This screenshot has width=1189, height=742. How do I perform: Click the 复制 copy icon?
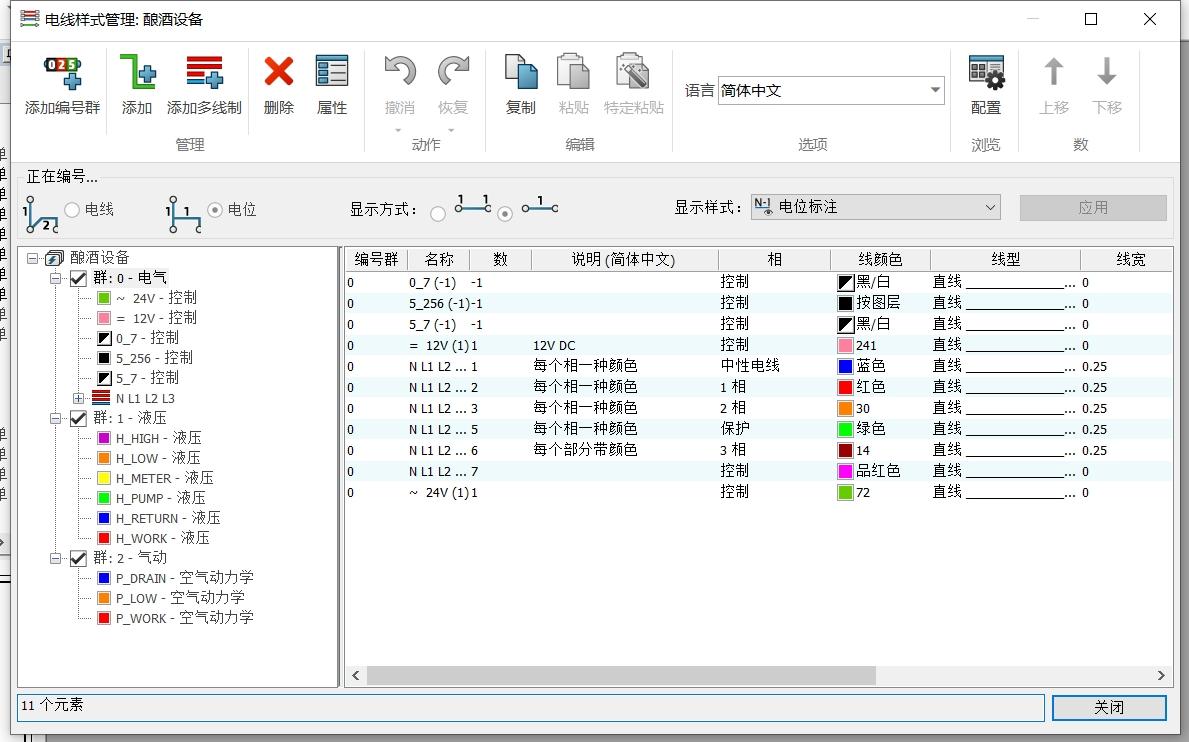(x=520, y=73)
